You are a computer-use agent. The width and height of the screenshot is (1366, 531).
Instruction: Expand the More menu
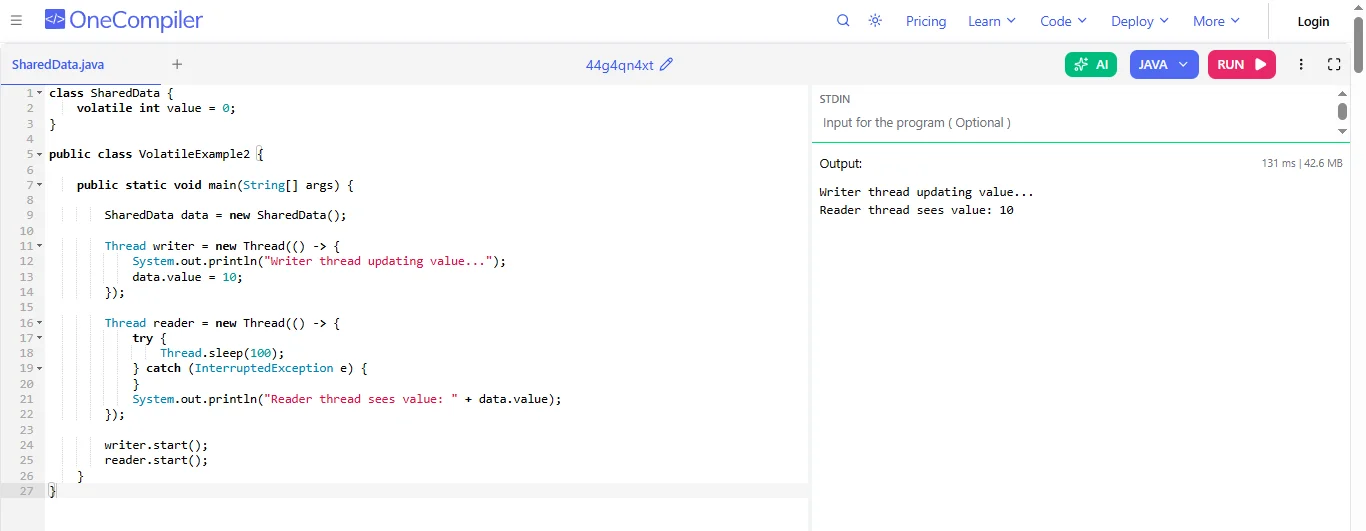click(1217, 21)
